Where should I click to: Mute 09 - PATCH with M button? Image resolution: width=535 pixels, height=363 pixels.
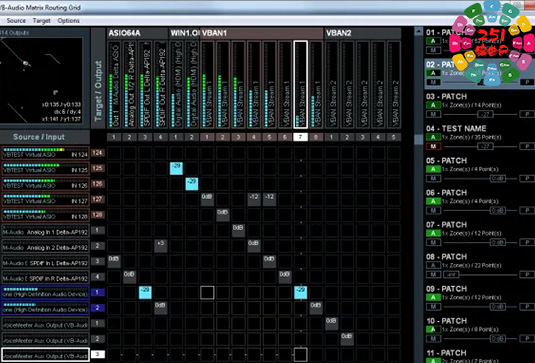pos(433,307)
